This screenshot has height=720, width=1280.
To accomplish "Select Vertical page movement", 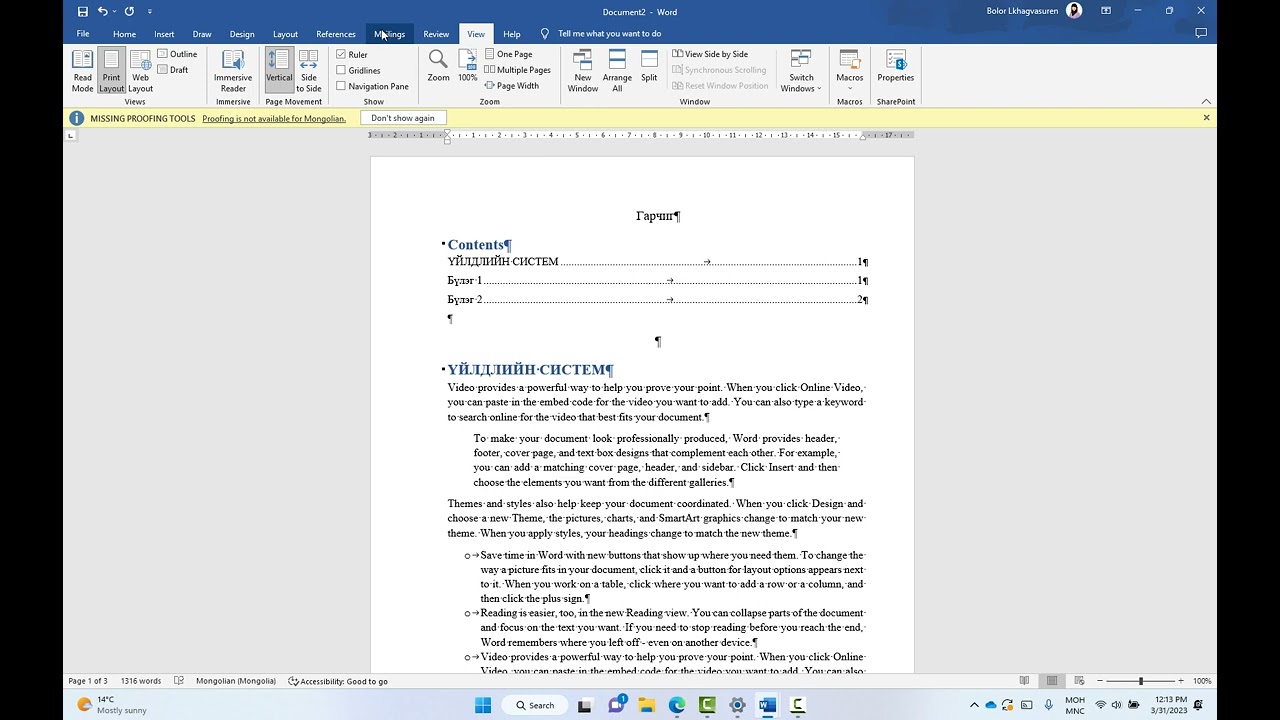I will 279,71.
